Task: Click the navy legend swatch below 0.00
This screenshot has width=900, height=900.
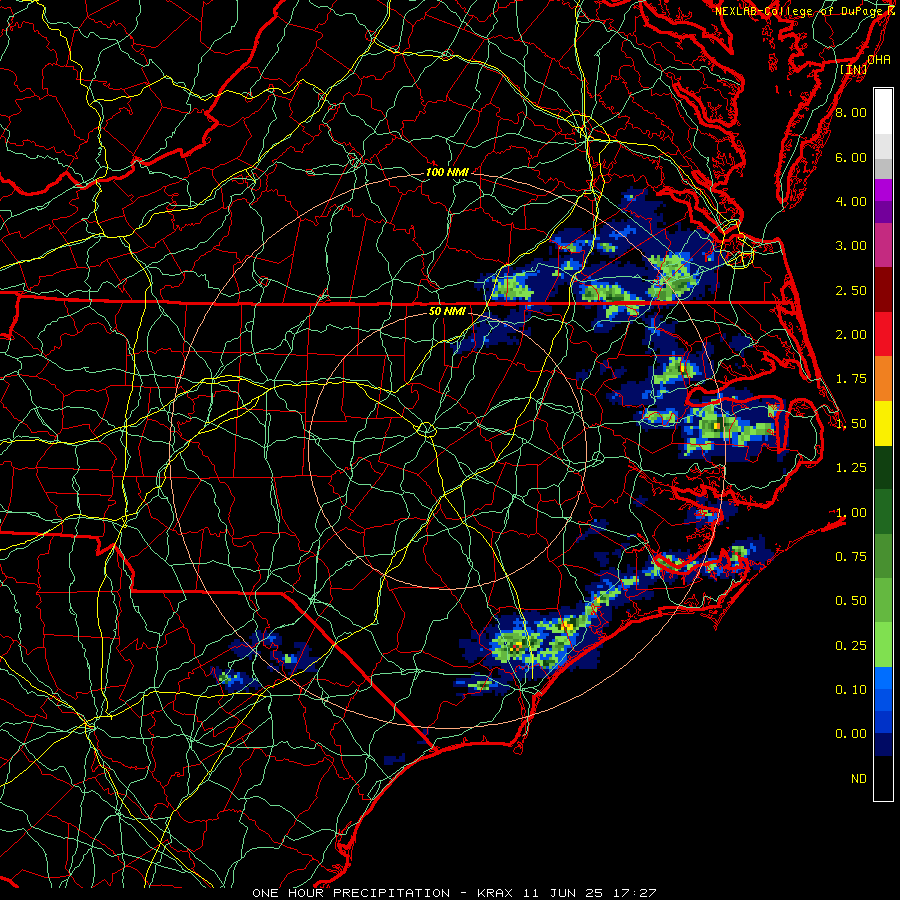Action: [x=883, y=744]
